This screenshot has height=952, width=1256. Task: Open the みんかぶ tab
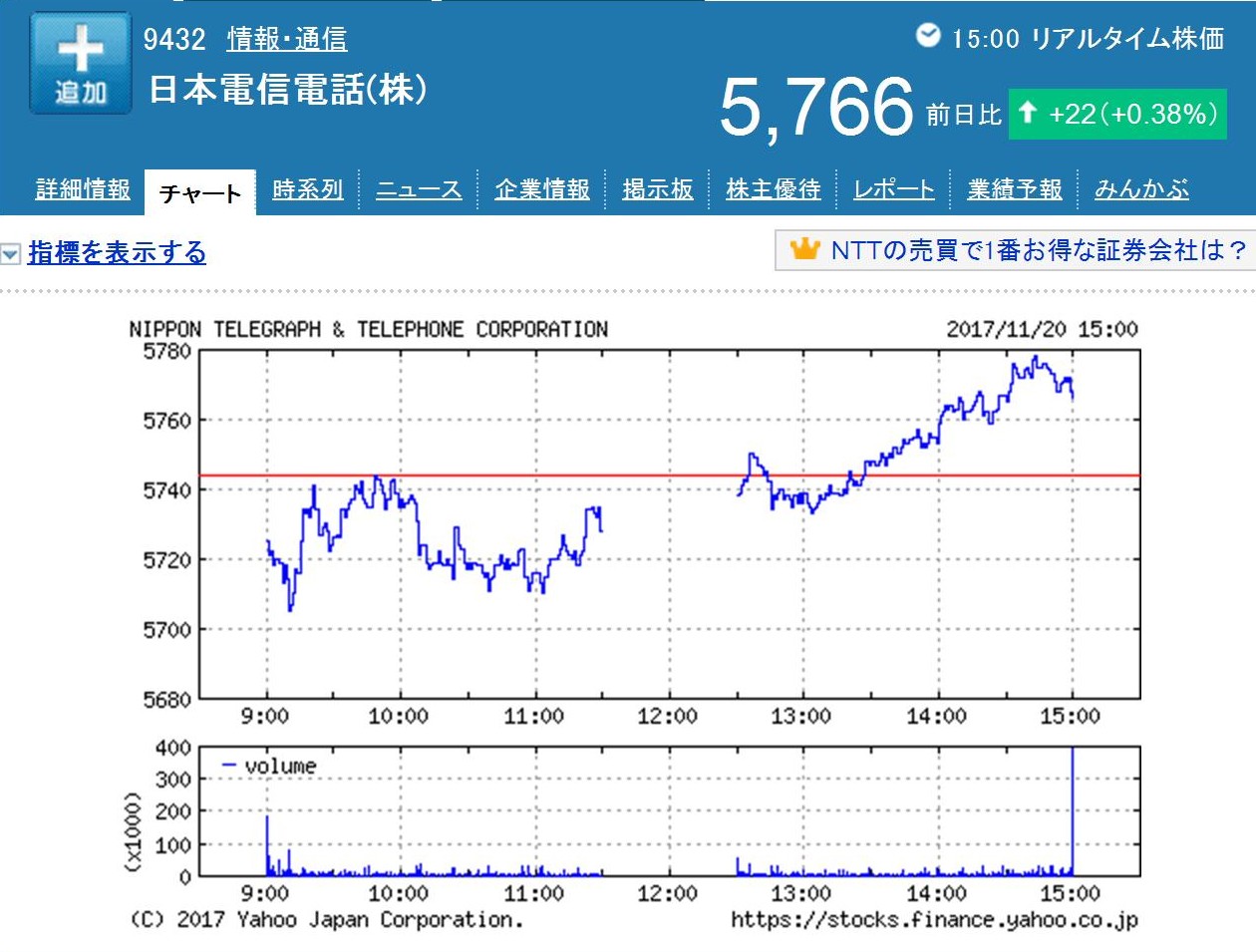pyautogui.click(x=1141, y=189)
